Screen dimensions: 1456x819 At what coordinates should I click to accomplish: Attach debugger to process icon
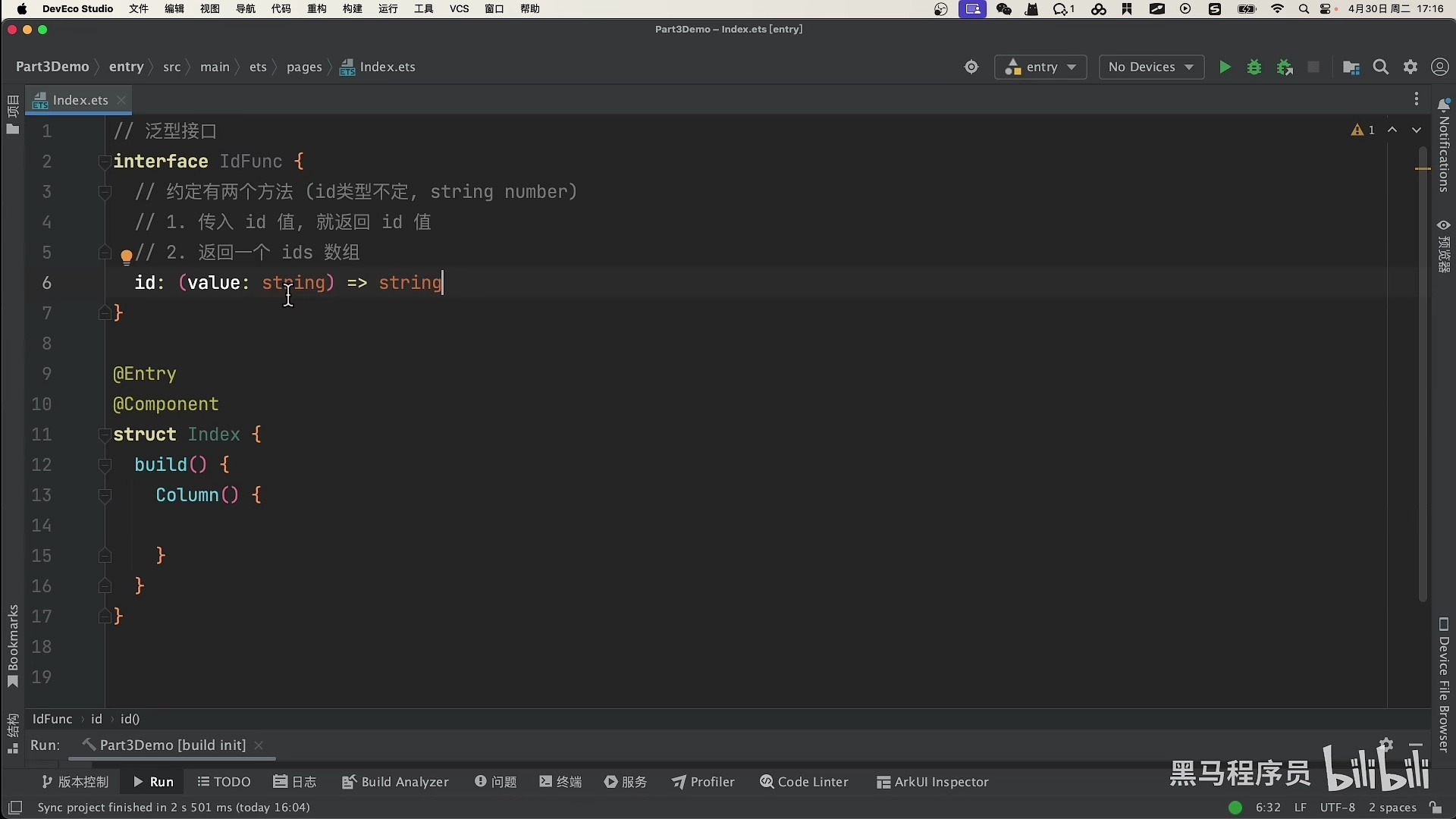click(x=1285, y=67)
